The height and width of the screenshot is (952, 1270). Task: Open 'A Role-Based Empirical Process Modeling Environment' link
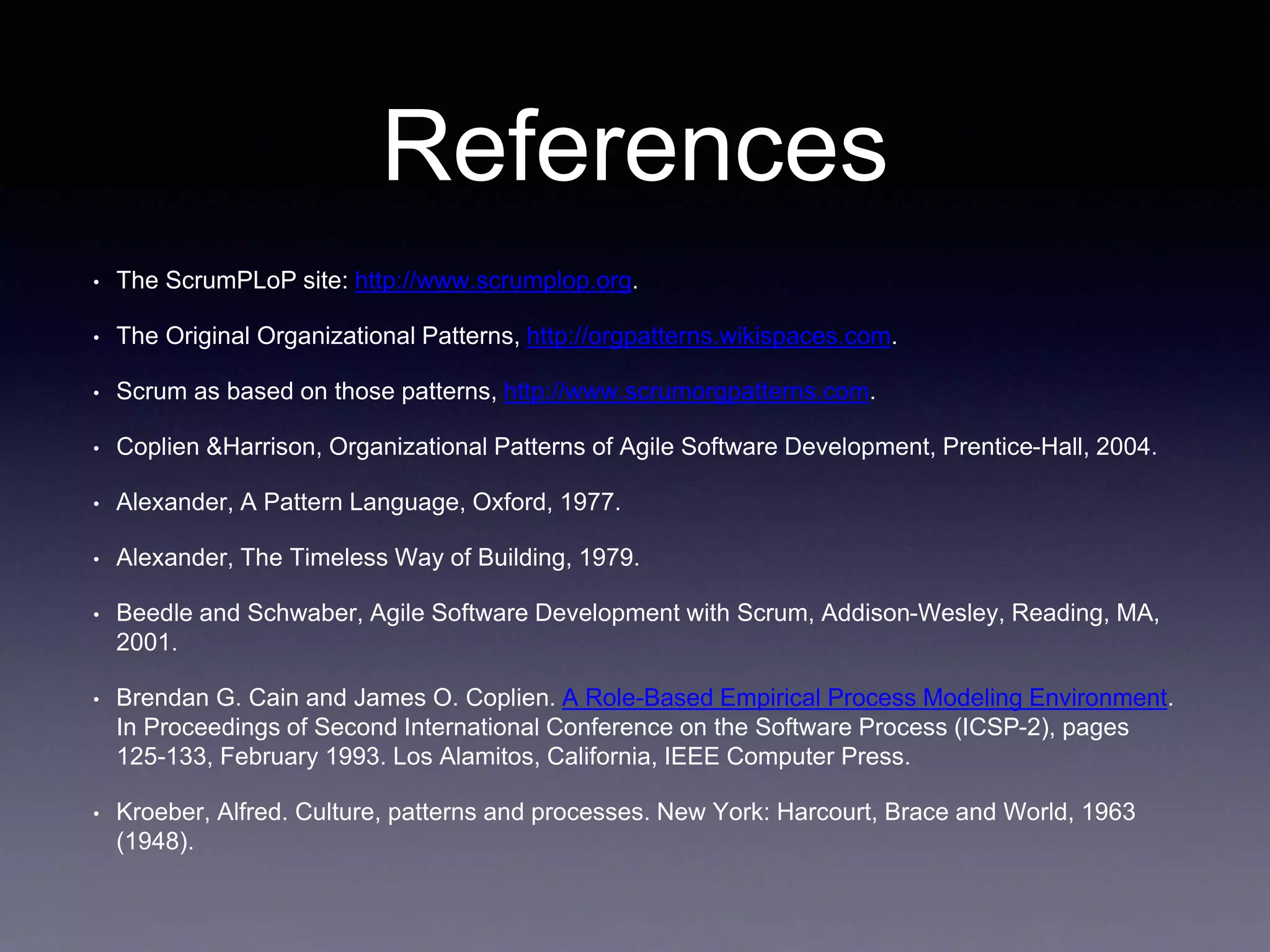pos(864,698)
